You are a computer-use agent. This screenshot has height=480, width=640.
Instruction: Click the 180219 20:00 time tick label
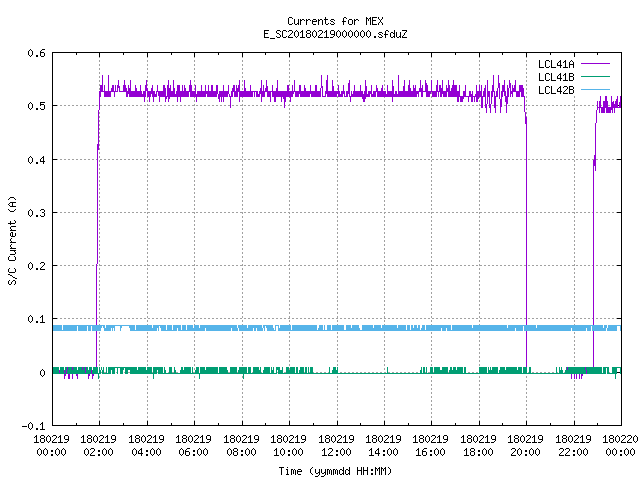(525, 446)
